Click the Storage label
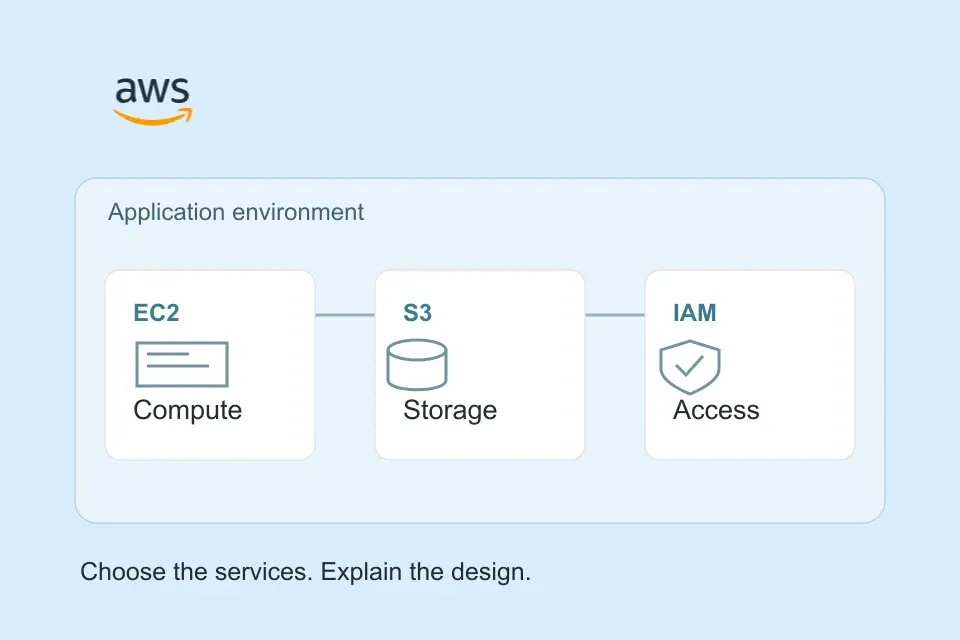The width and height of the screenshot is (960, 640). pos(450,410)
